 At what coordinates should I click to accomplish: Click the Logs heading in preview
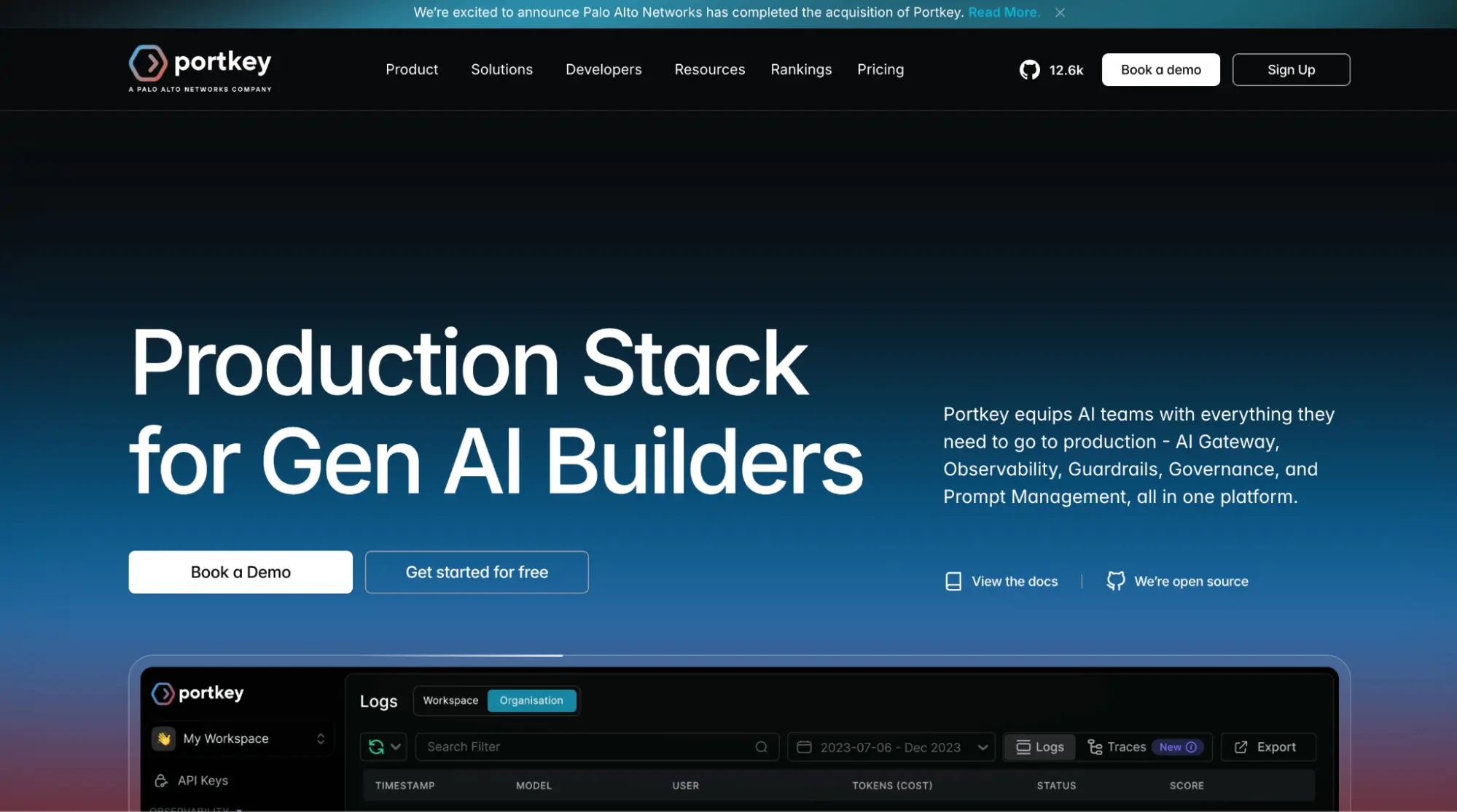click(378, 701)
